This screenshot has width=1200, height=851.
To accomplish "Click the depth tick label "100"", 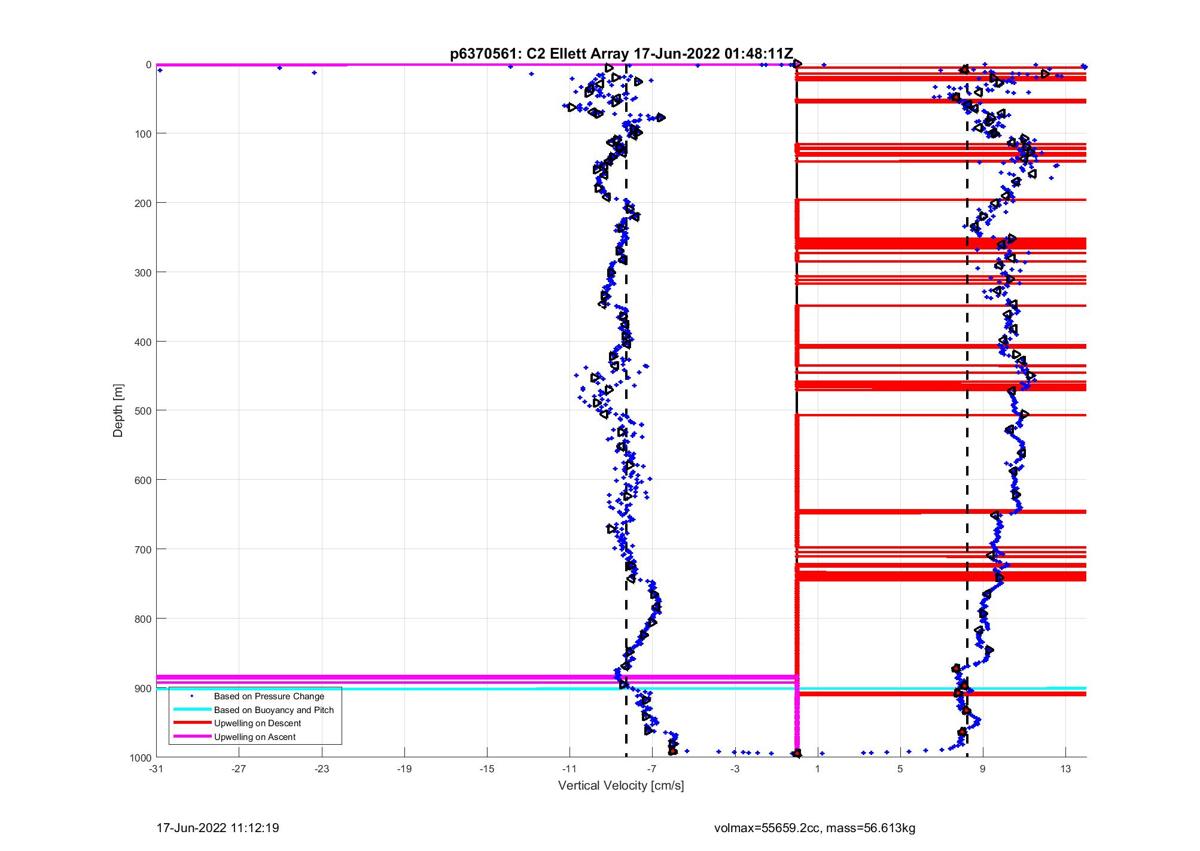I will coord(141,134).
